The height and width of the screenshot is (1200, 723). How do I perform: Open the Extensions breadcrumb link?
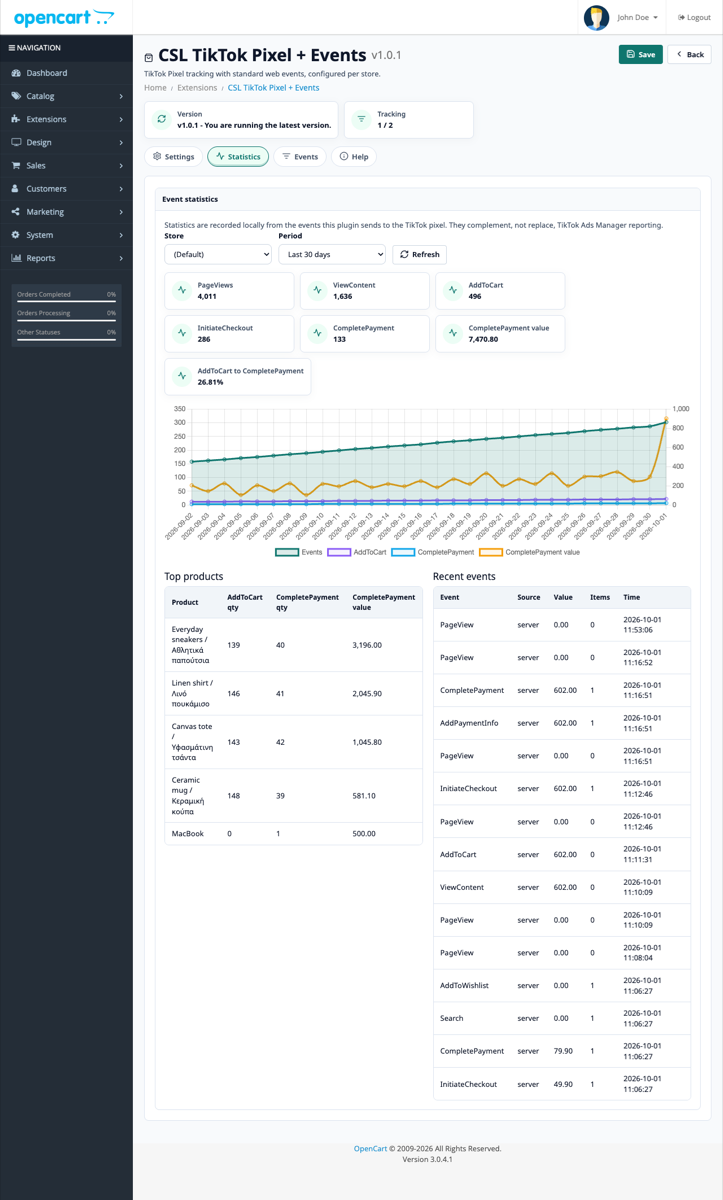coord(197,88)
